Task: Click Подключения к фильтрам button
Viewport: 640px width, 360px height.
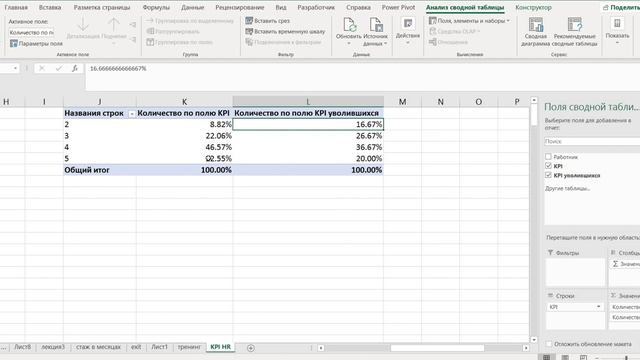Action: coord(283,42)
